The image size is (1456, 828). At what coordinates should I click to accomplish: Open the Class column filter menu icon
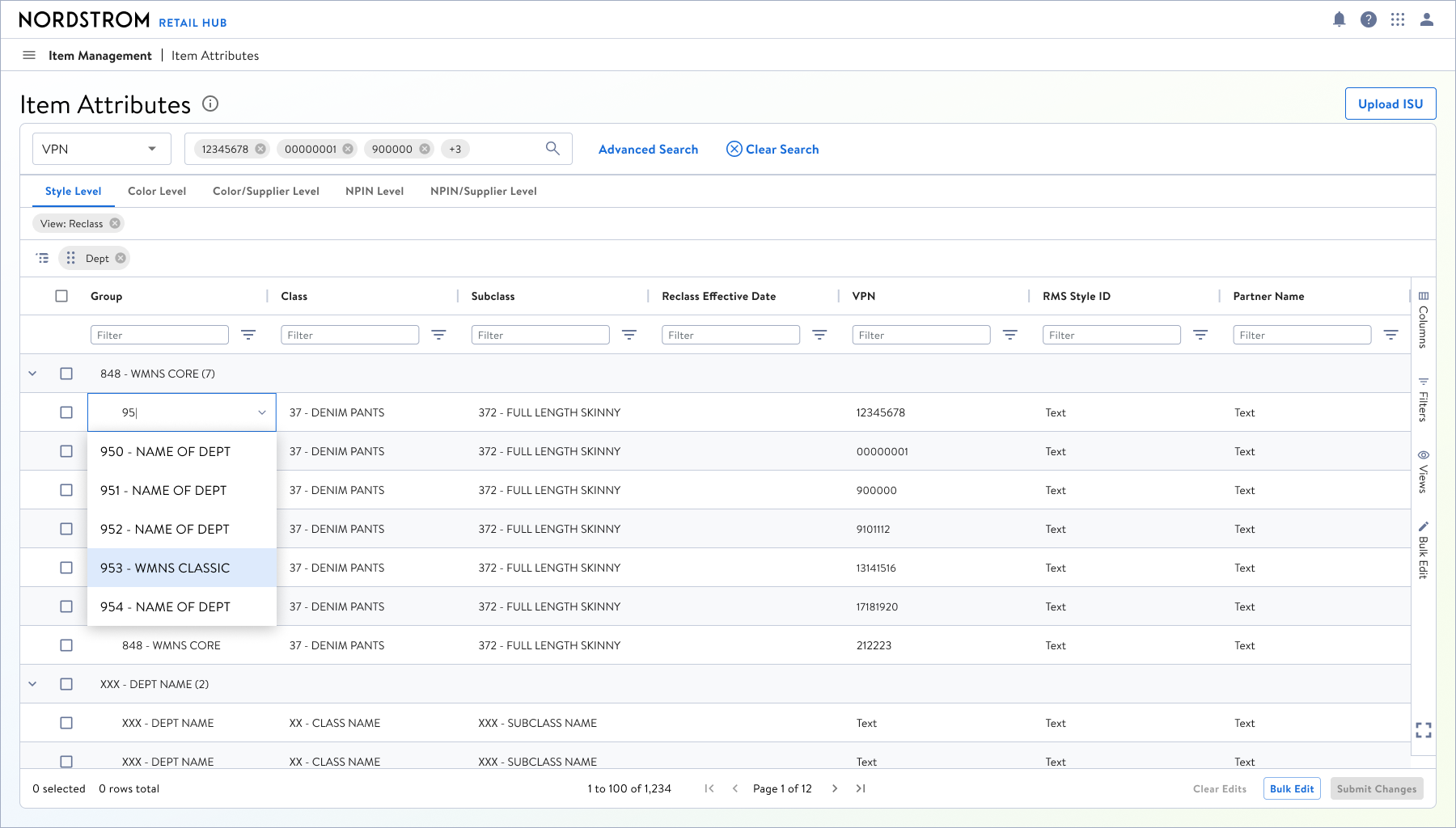(438, 335)
